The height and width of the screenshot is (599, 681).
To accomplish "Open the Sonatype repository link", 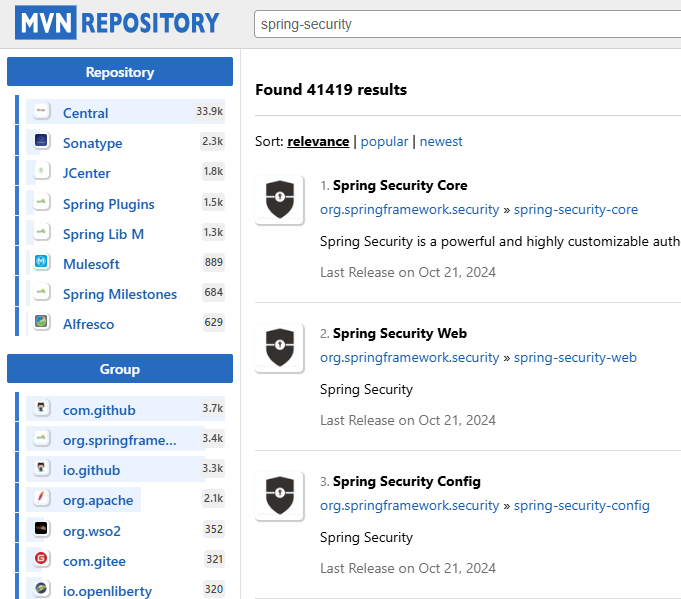I will coord(93,143).
